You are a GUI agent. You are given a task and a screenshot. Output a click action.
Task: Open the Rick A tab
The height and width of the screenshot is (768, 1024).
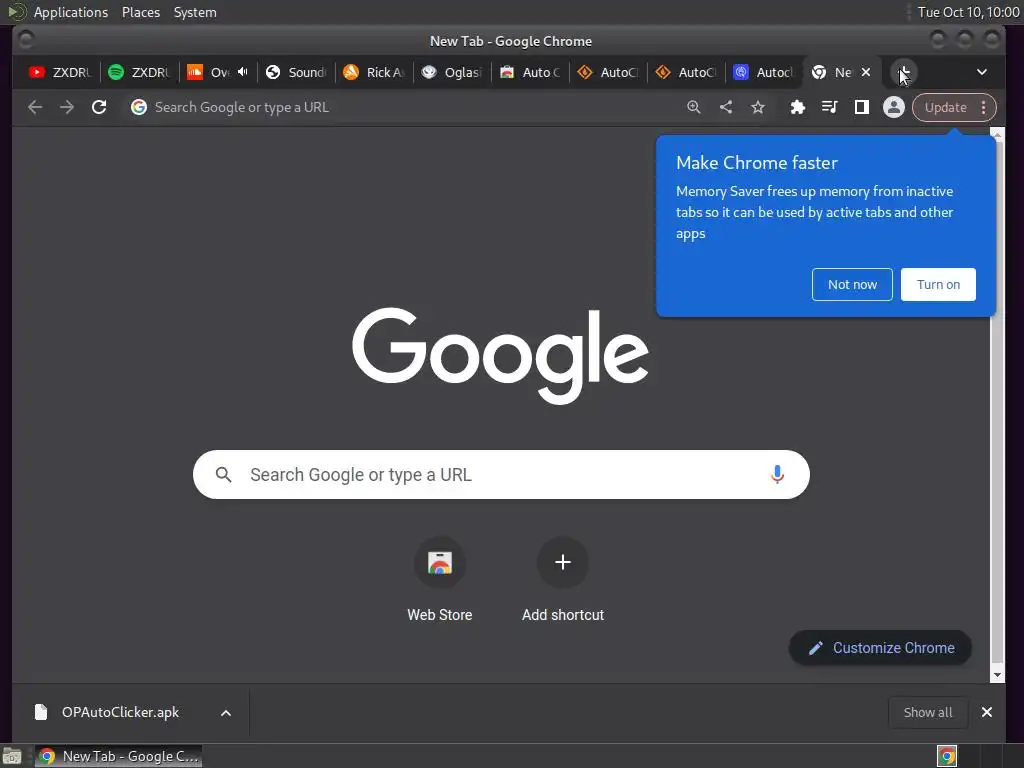click(x=374, y=72)
